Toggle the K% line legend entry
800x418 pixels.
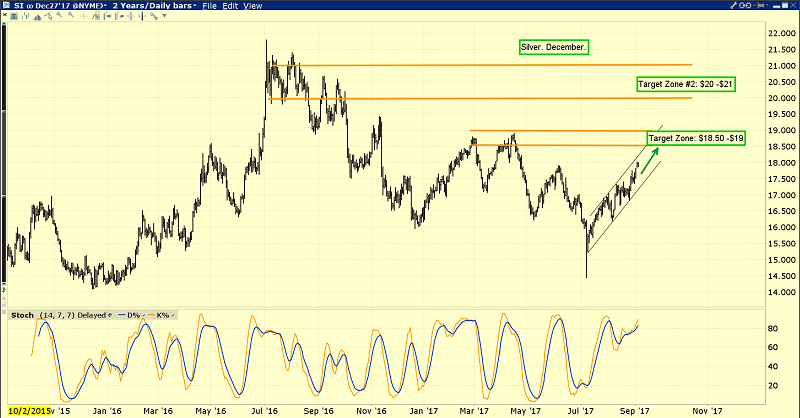[161, 315]
